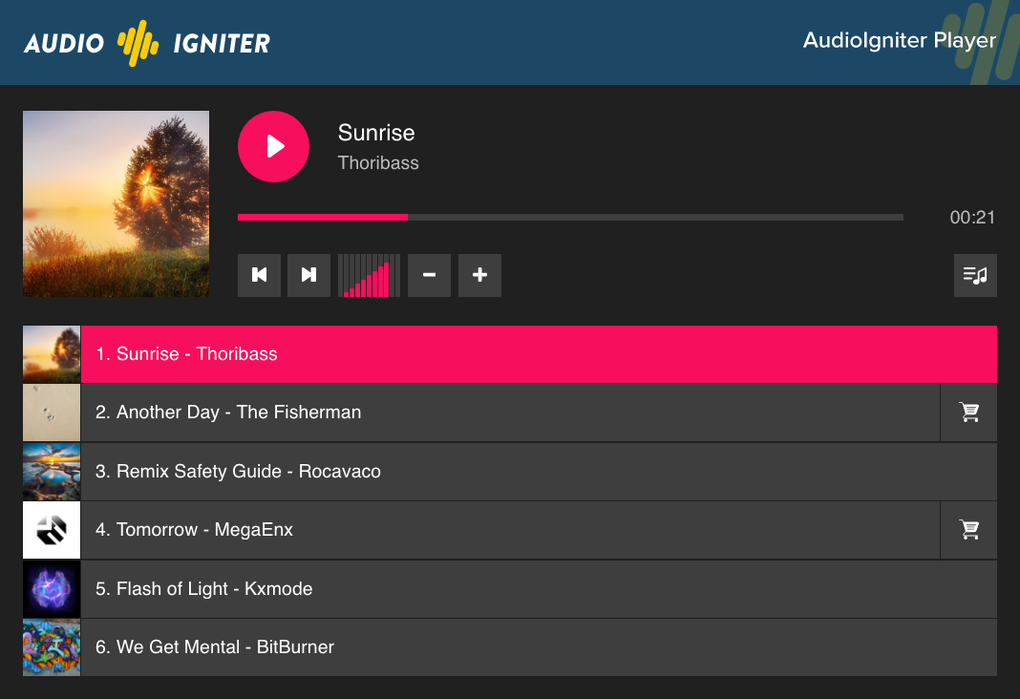Raise volume with the plus button

click(x=479, y=275)
